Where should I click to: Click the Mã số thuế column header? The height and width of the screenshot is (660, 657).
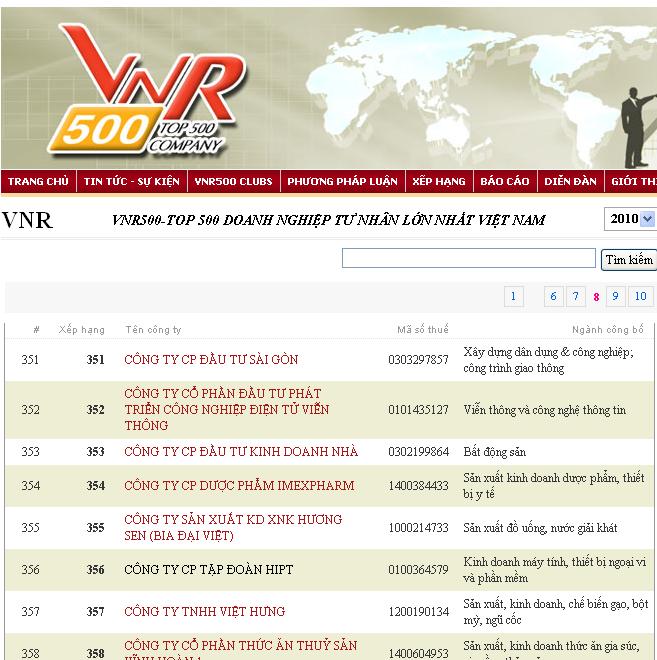[x=423, y=330]
